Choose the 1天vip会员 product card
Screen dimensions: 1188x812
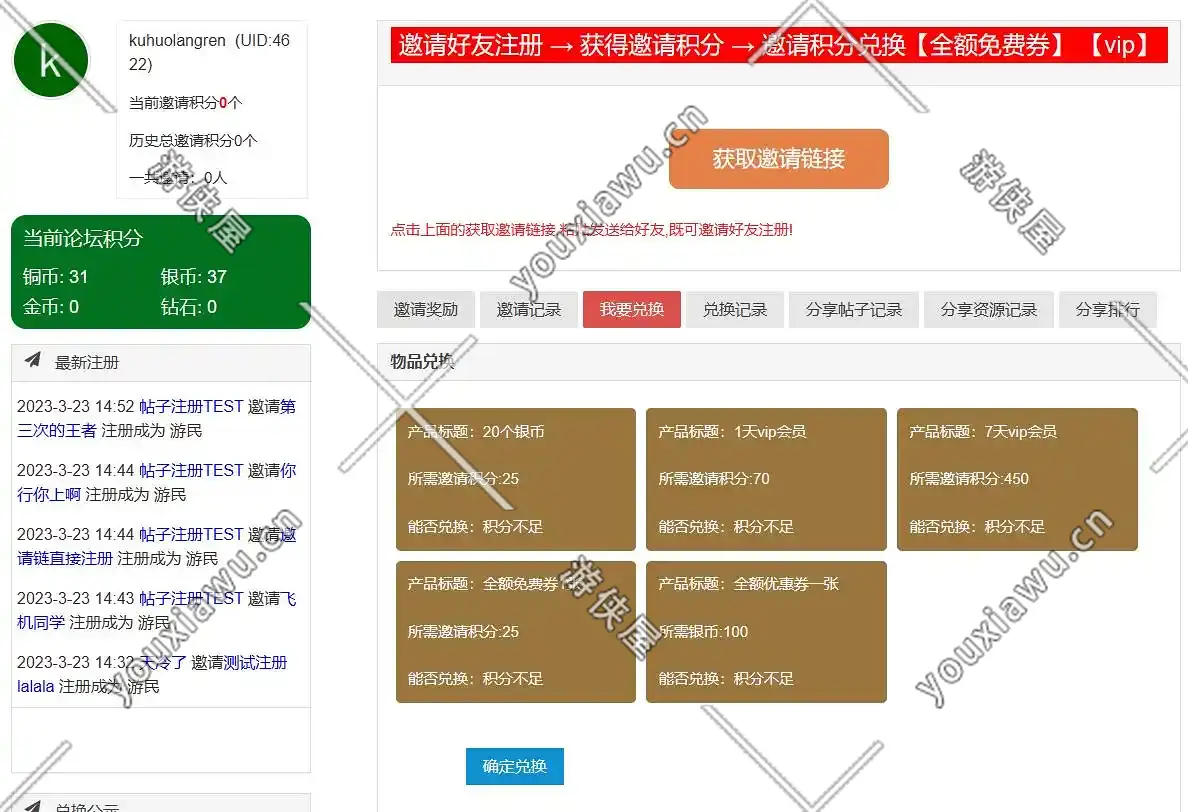[x=766, y=479]
